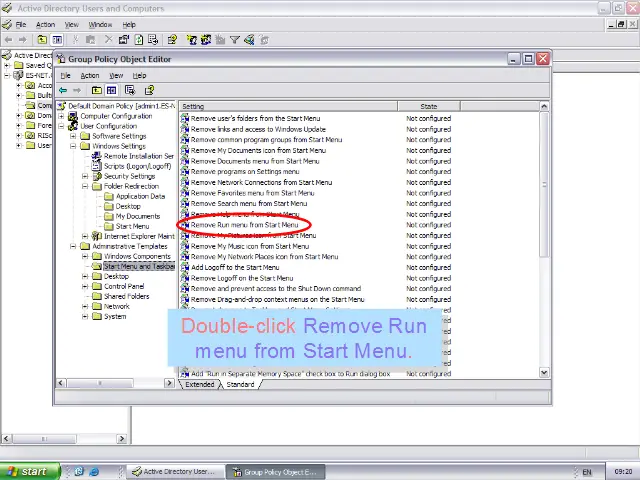Select Internet Explorer Maintenance node
Screen dimensions: 640x480
[139, 236]
